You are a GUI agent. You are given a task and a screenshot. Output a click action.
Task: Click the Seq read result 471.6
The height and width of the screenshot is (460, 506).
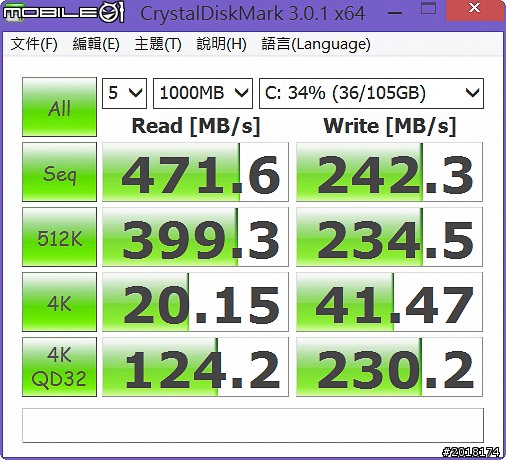tap(195, 172)
